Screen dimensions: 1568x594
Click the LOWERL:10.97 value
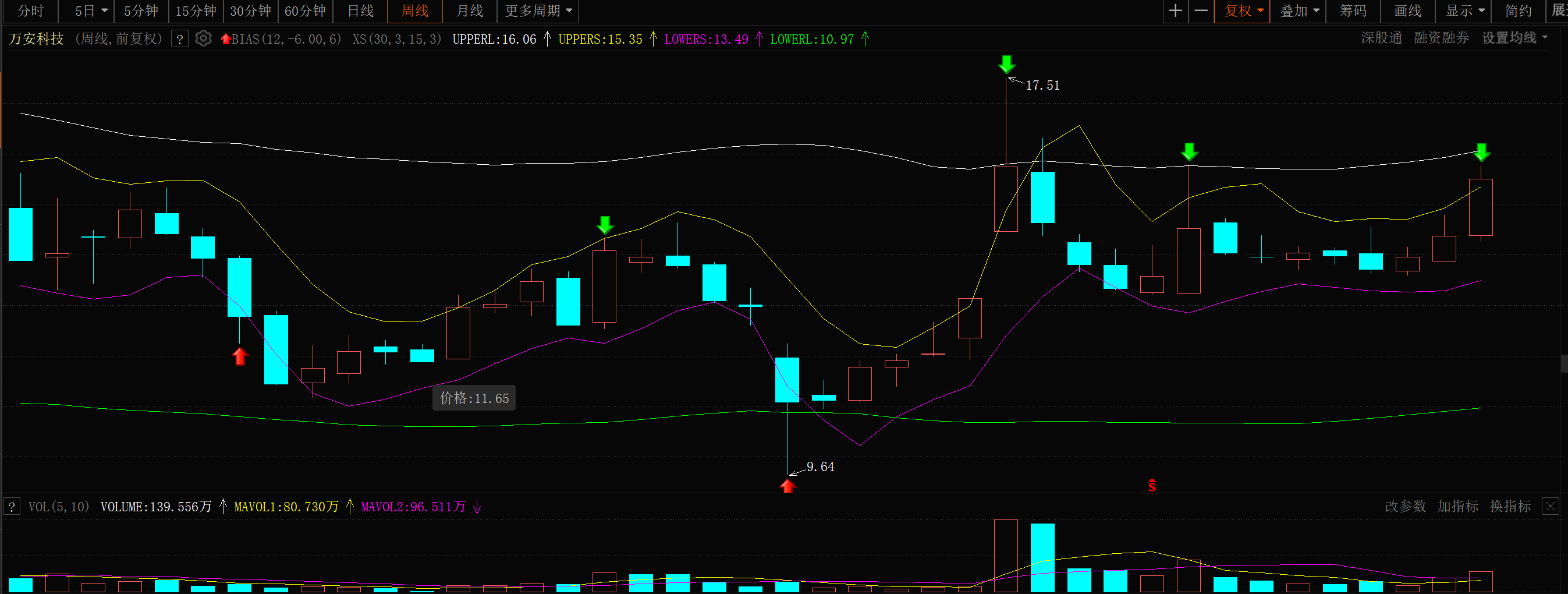tap(812, 39)
